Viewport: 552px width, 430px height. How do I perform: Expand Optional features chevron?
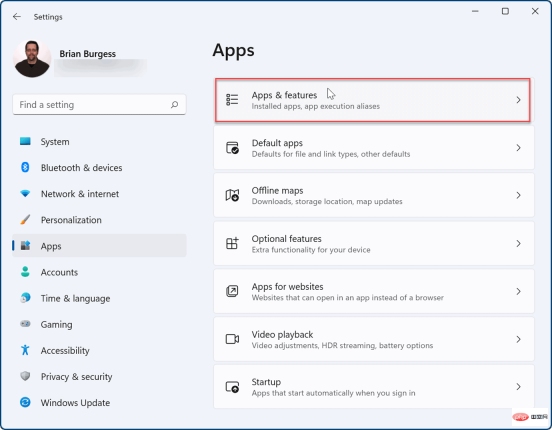point(518,243)
